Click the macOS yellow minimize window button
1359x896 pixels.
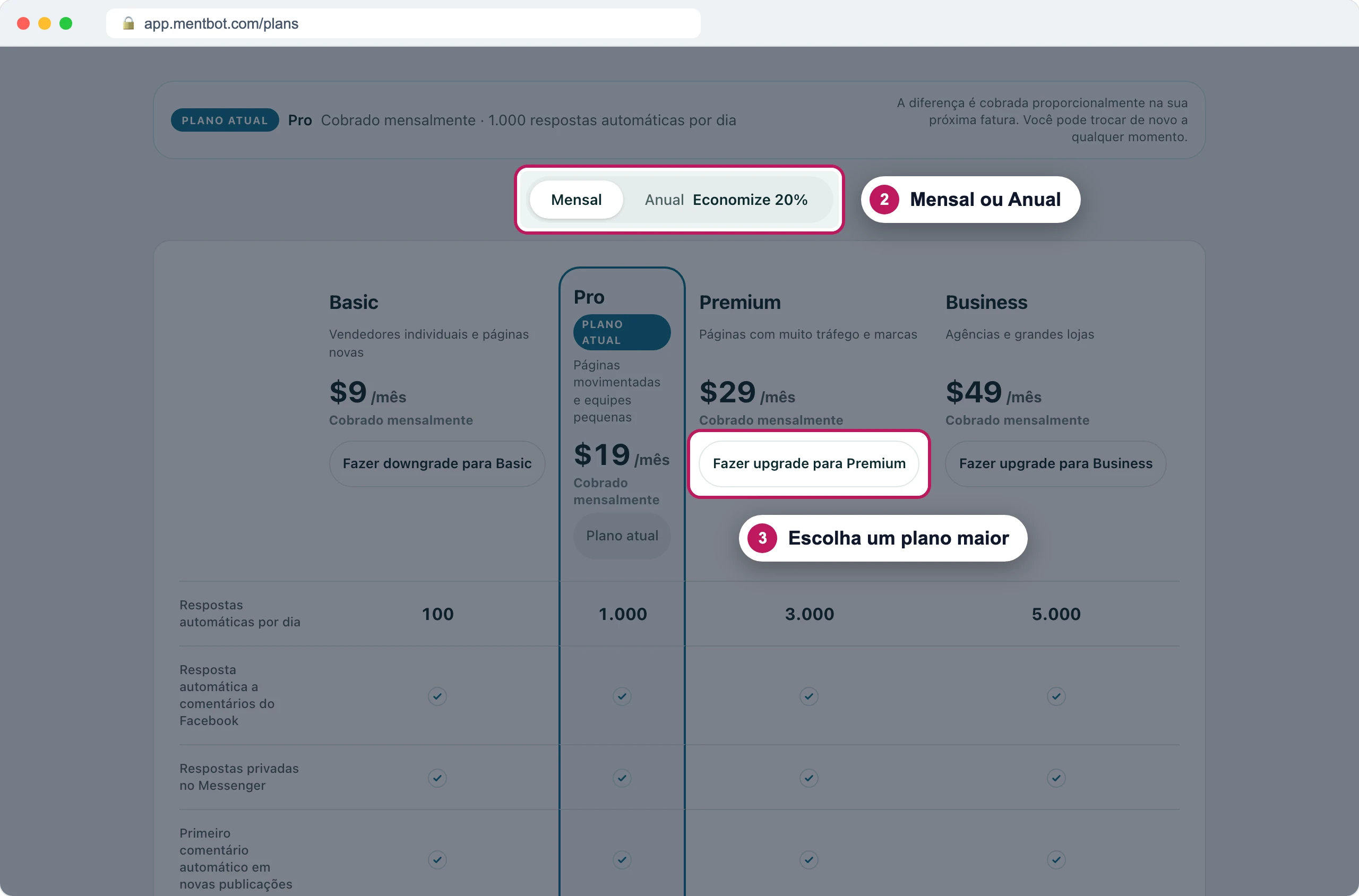(45, 23)
